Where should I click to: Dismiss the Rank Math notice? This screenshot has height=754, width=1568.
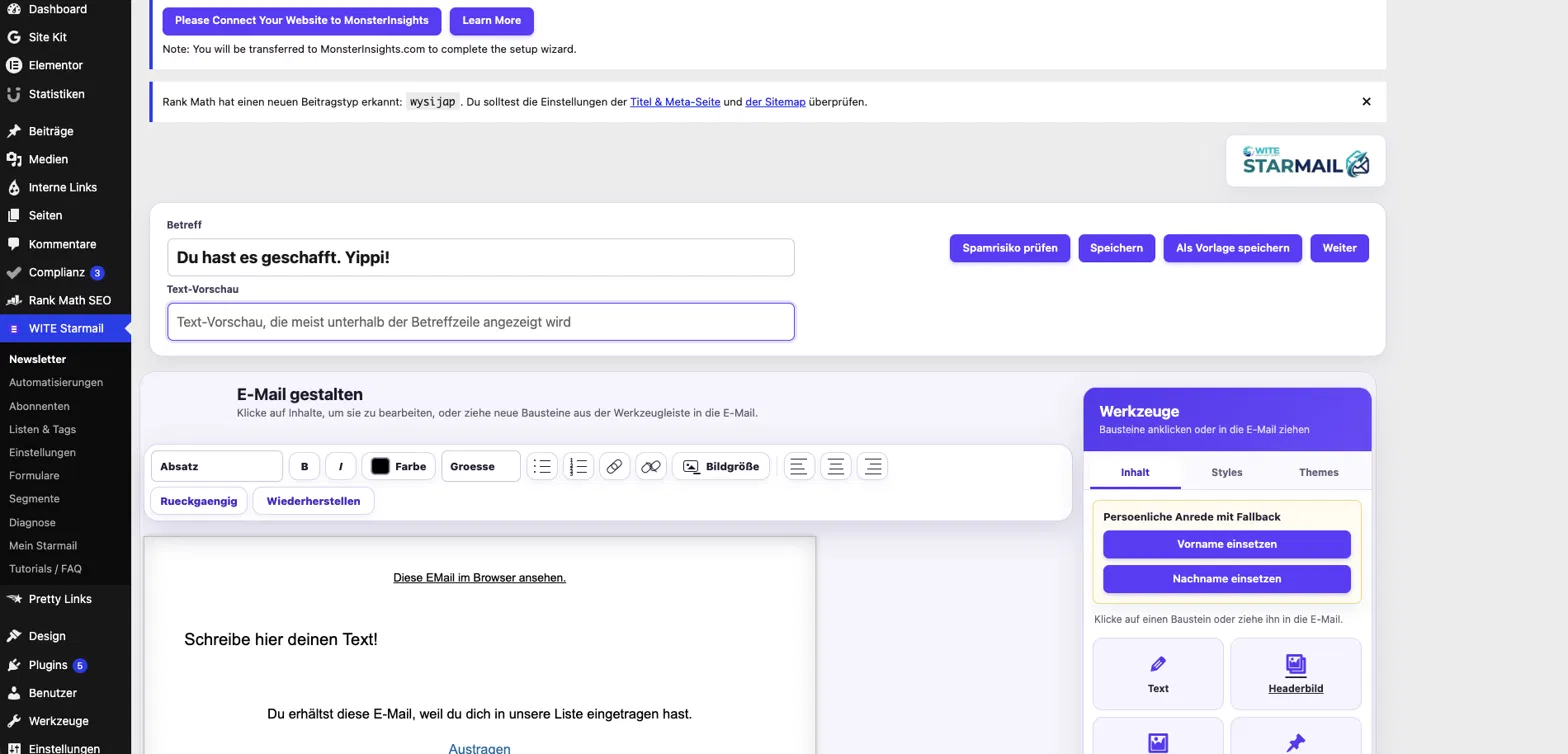1366,102
